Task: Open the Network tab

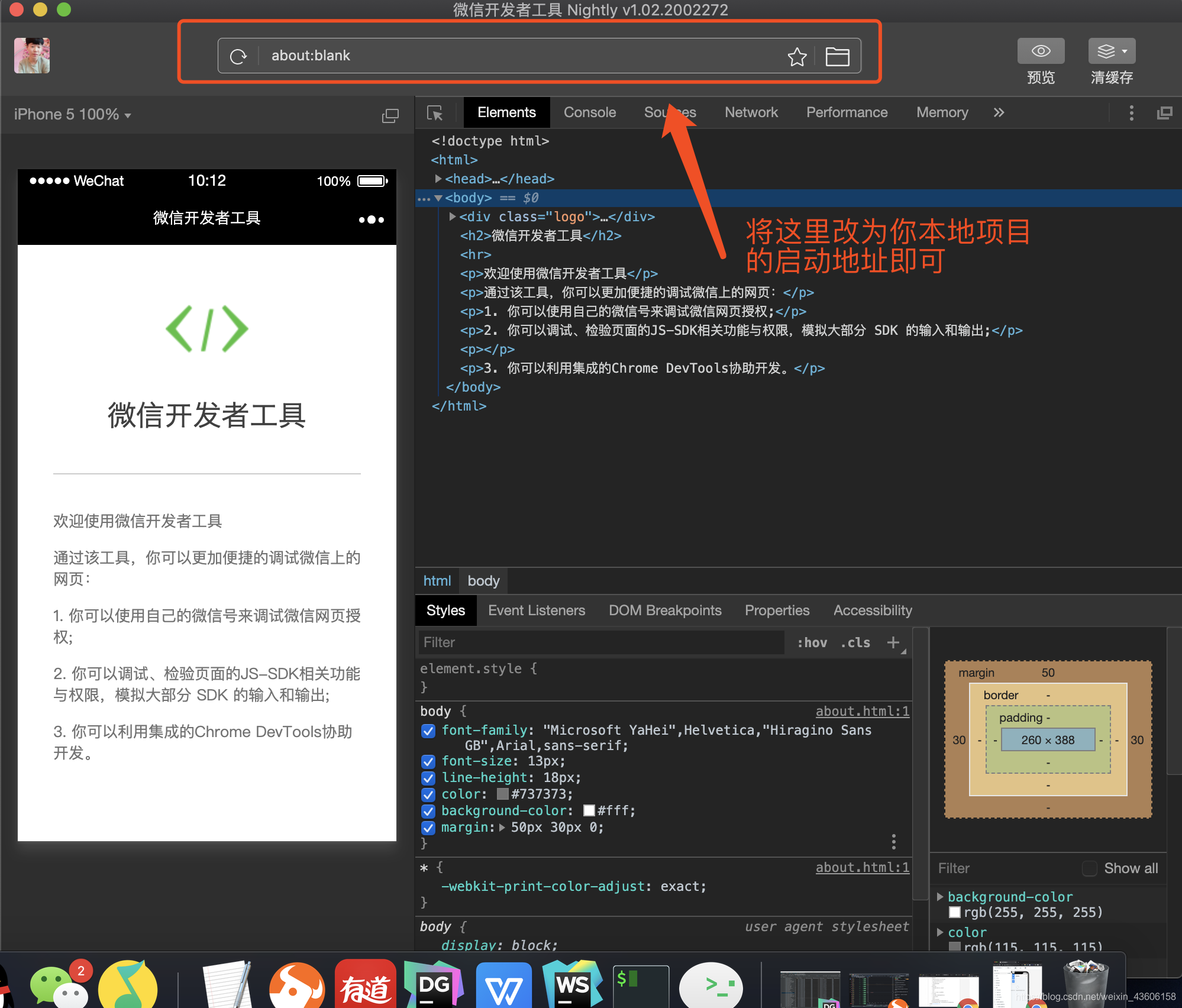Action: coord(751,112)
